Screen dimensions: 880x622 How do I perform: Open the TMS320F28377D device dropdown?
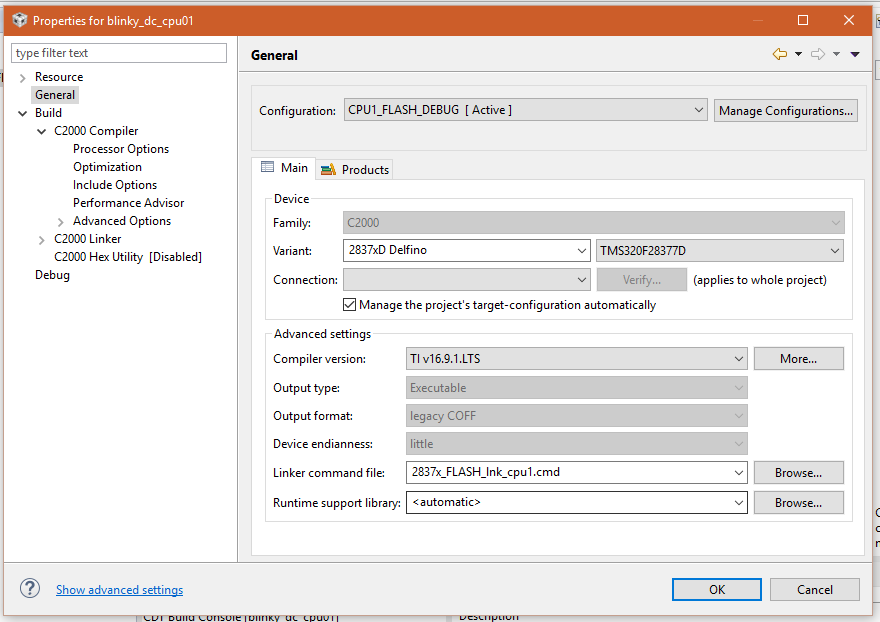click(719, 250)
